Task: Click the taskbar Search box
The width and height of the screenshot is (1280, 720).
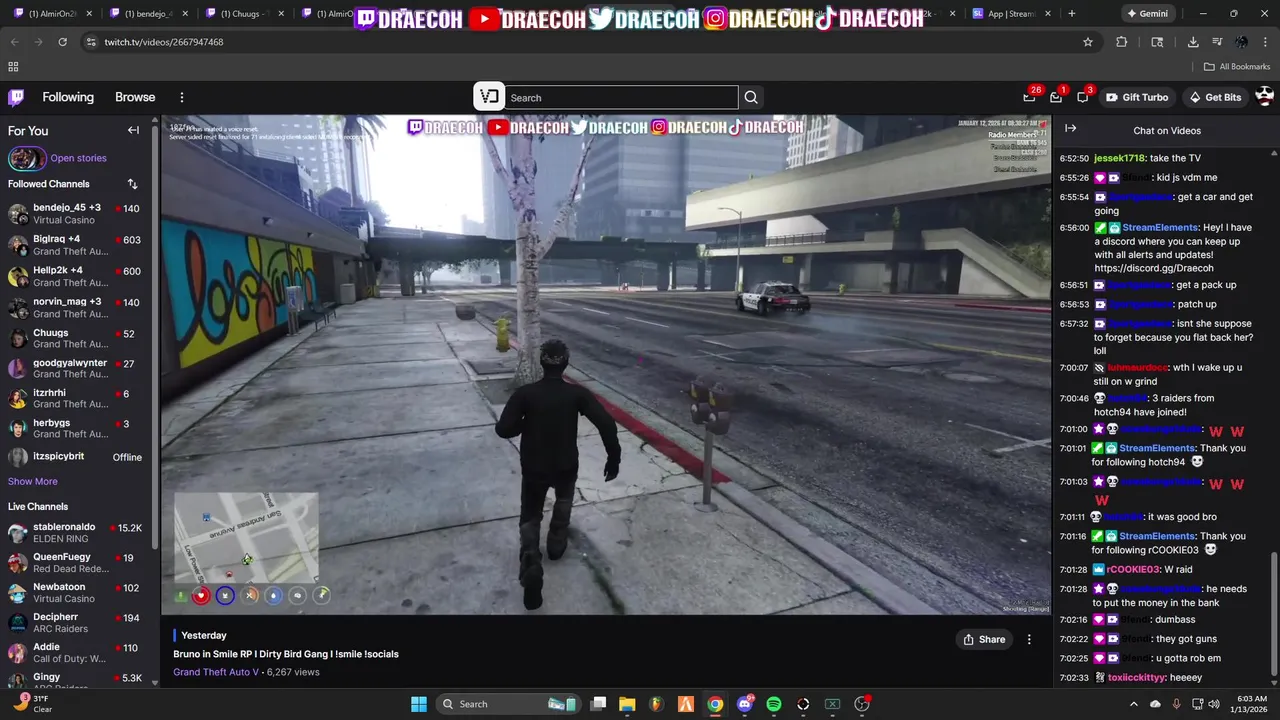Action: pos(510,704)
